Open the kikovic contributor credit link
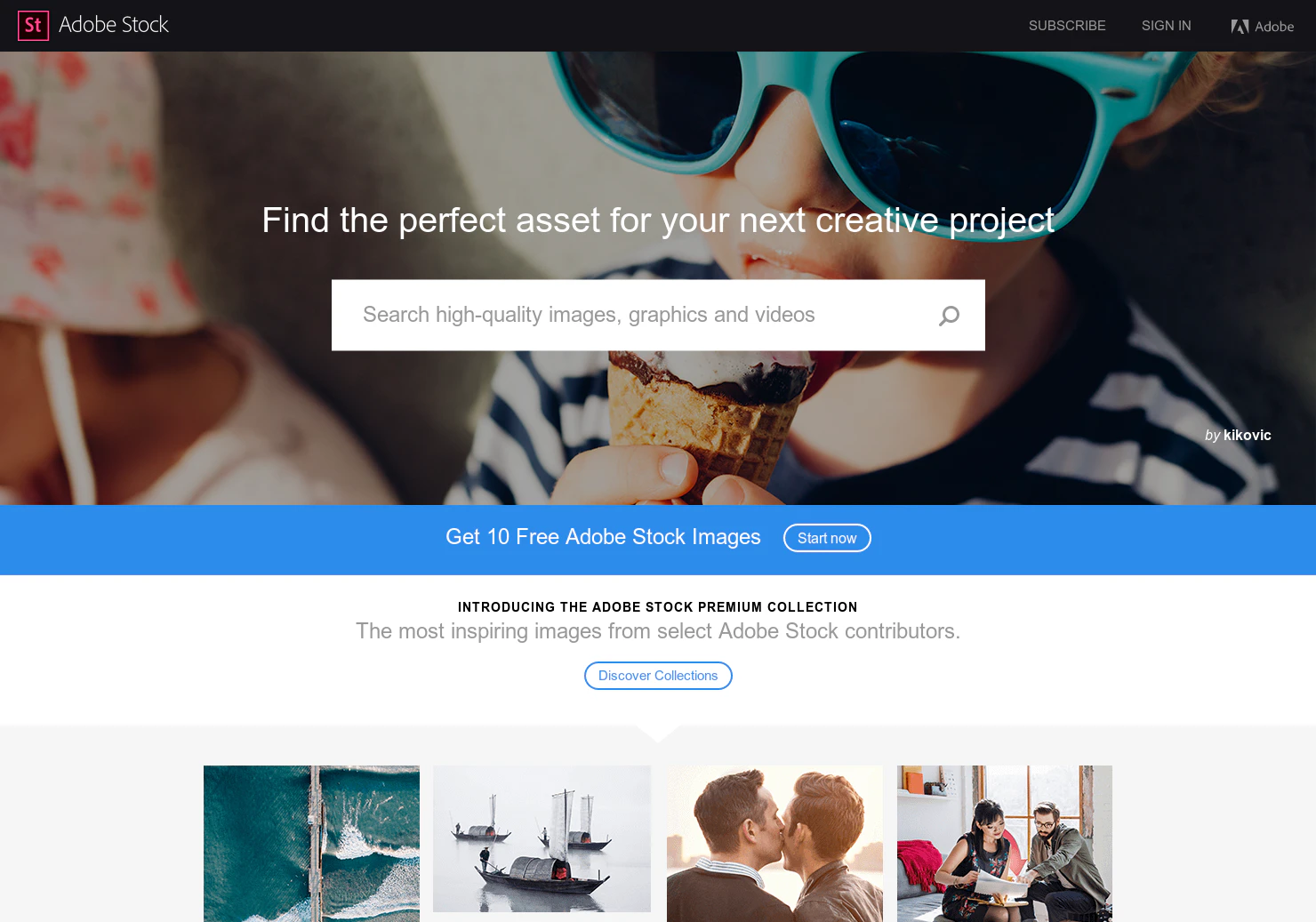This screenshot has width=1316, height=922. click(x=1247, y=435)
